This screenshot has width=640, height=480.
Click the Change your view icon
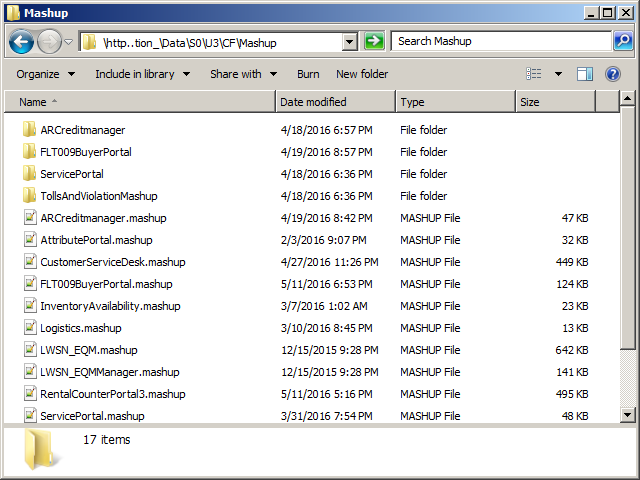point(535,74)
